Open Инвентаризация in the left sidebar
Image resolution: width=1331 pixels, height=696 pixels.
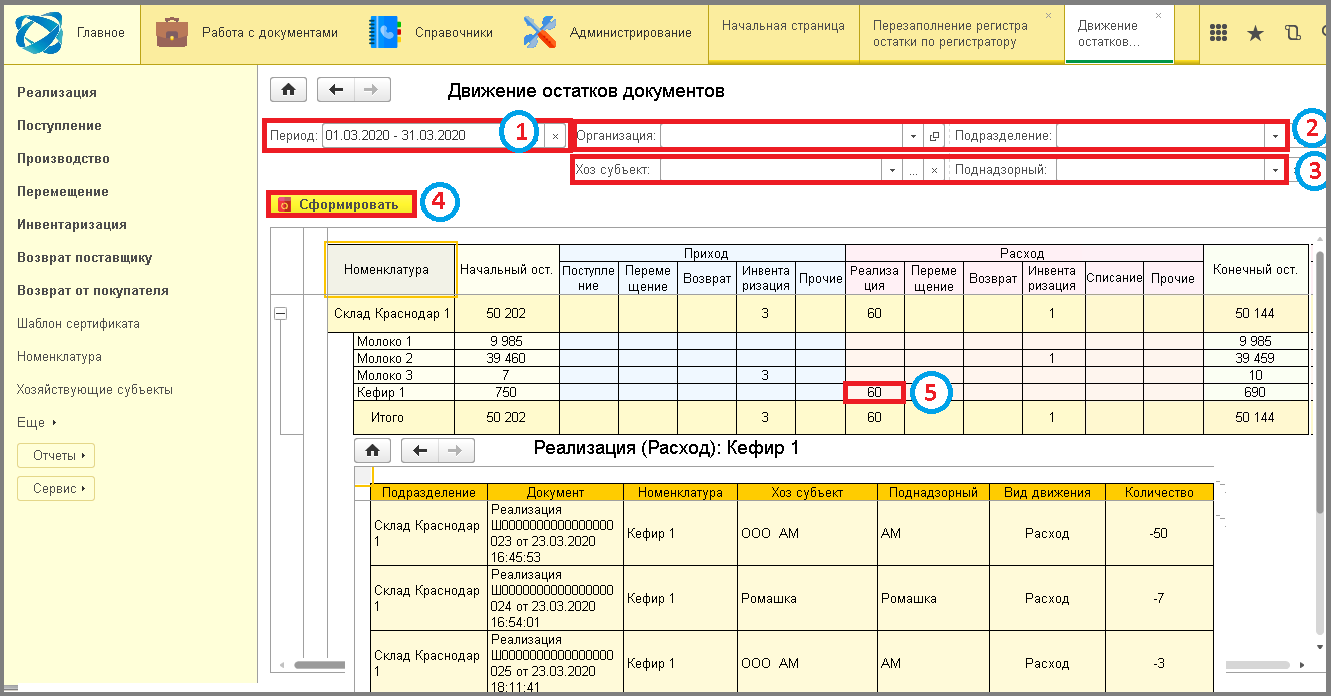point(72,224)
